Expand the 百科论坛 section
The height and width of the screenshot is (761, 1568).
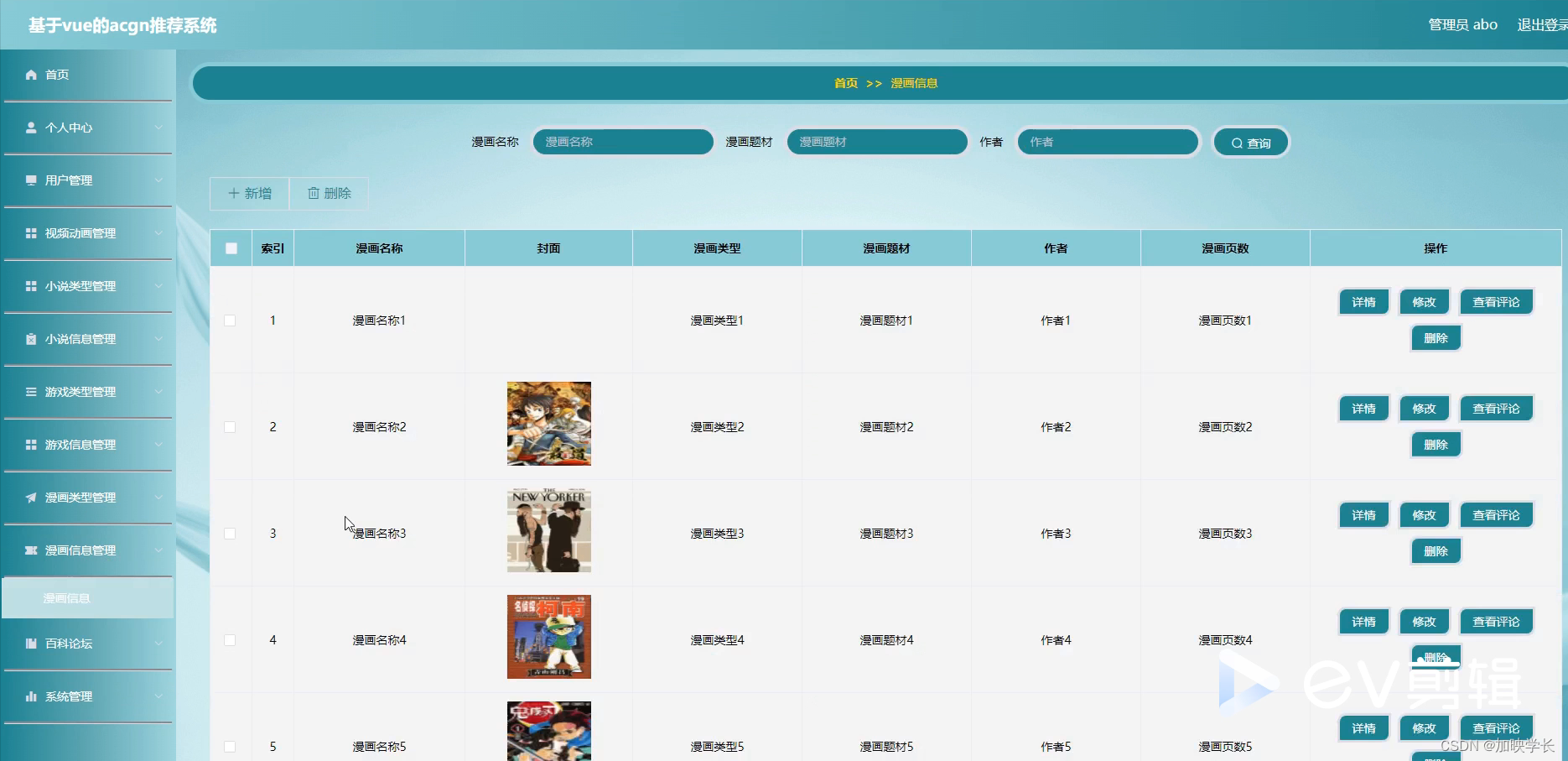[x=160, y=644]
